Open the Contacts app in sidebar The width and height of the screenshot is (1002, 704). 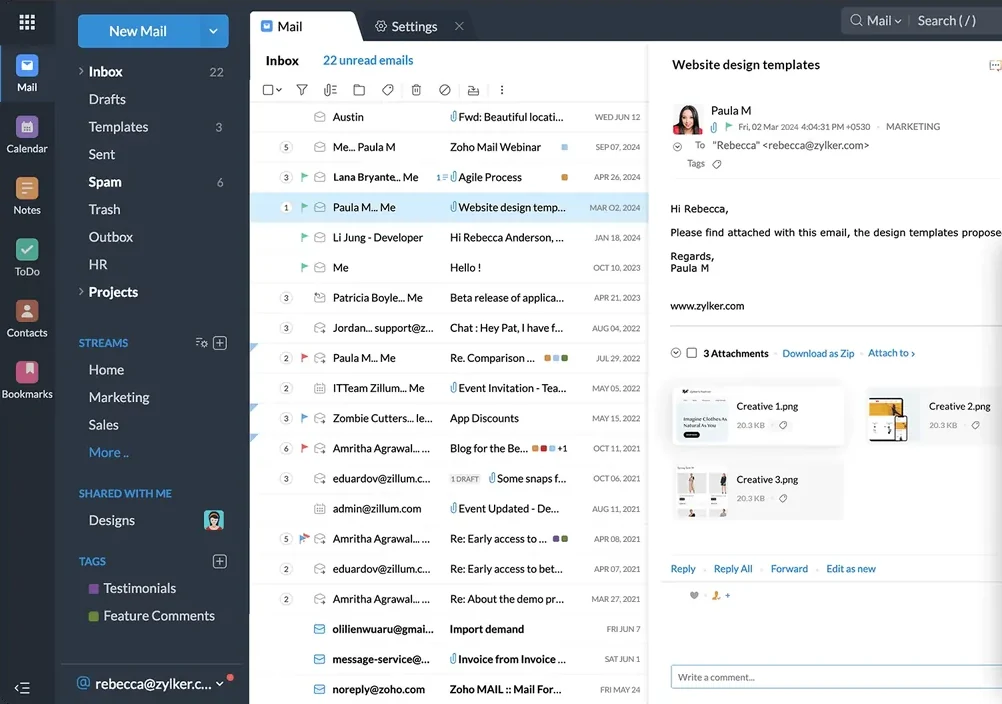(x=27, y=319)
